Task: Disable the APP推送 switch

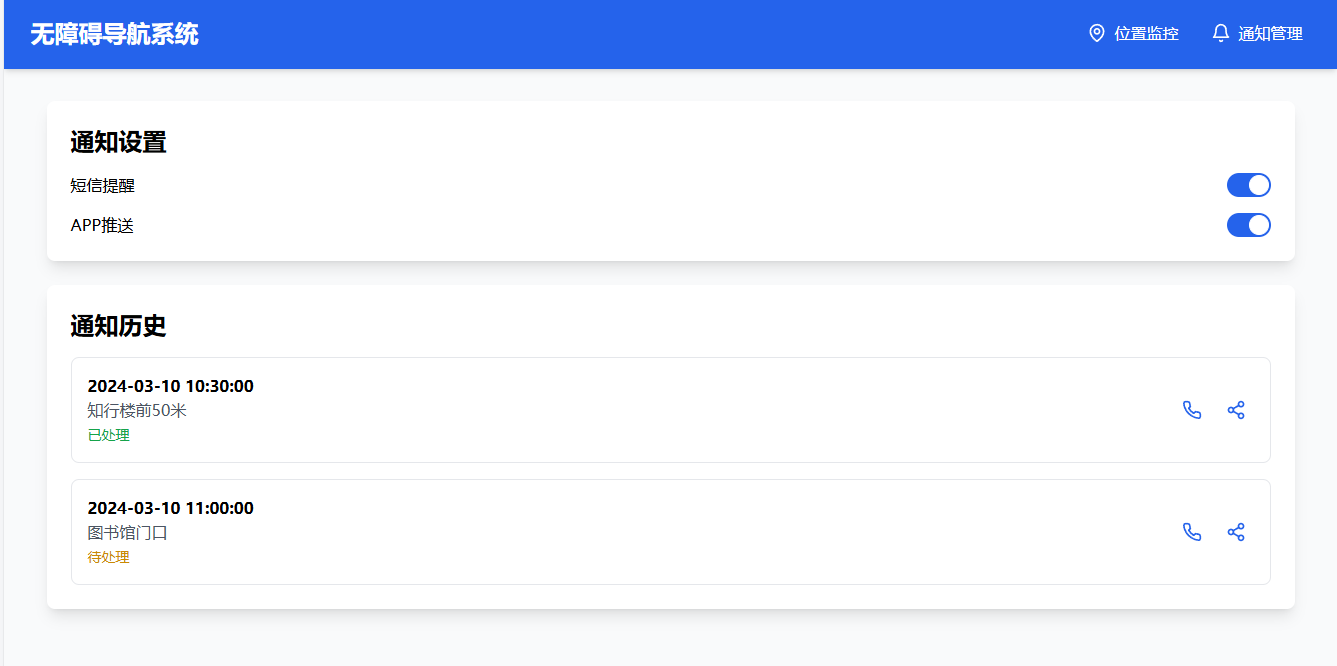Action: (1248, 225)
